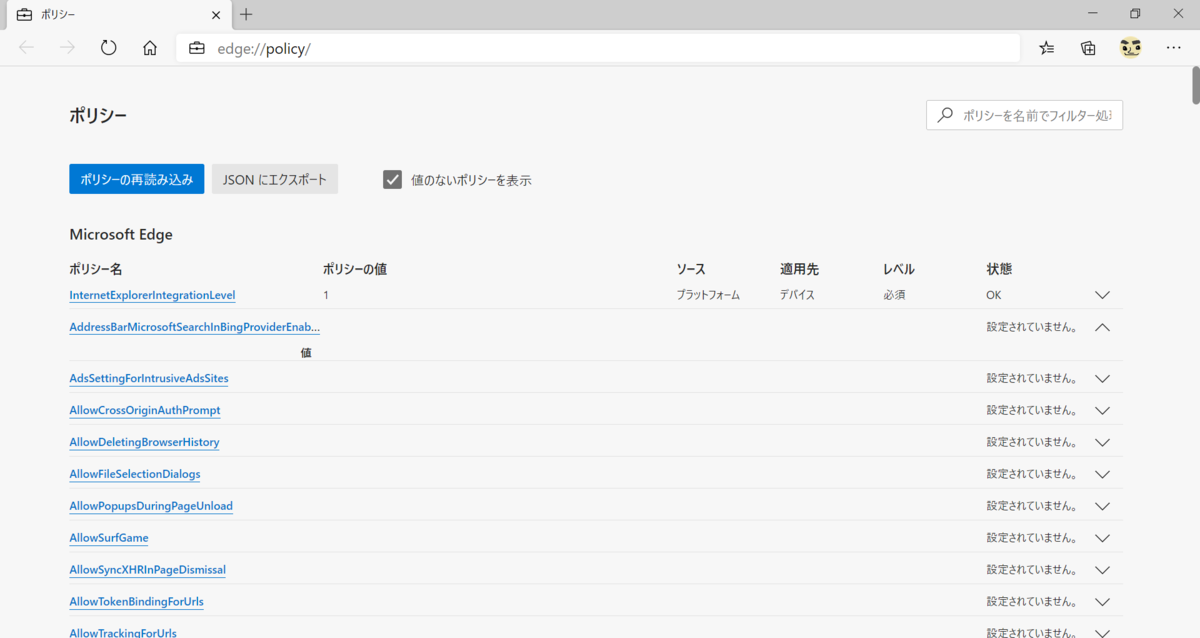Open InternetExplorerIntegrationLevel policy link
Image resolution: width=1200 pixels, height=638 pixels.
(152, 295)
